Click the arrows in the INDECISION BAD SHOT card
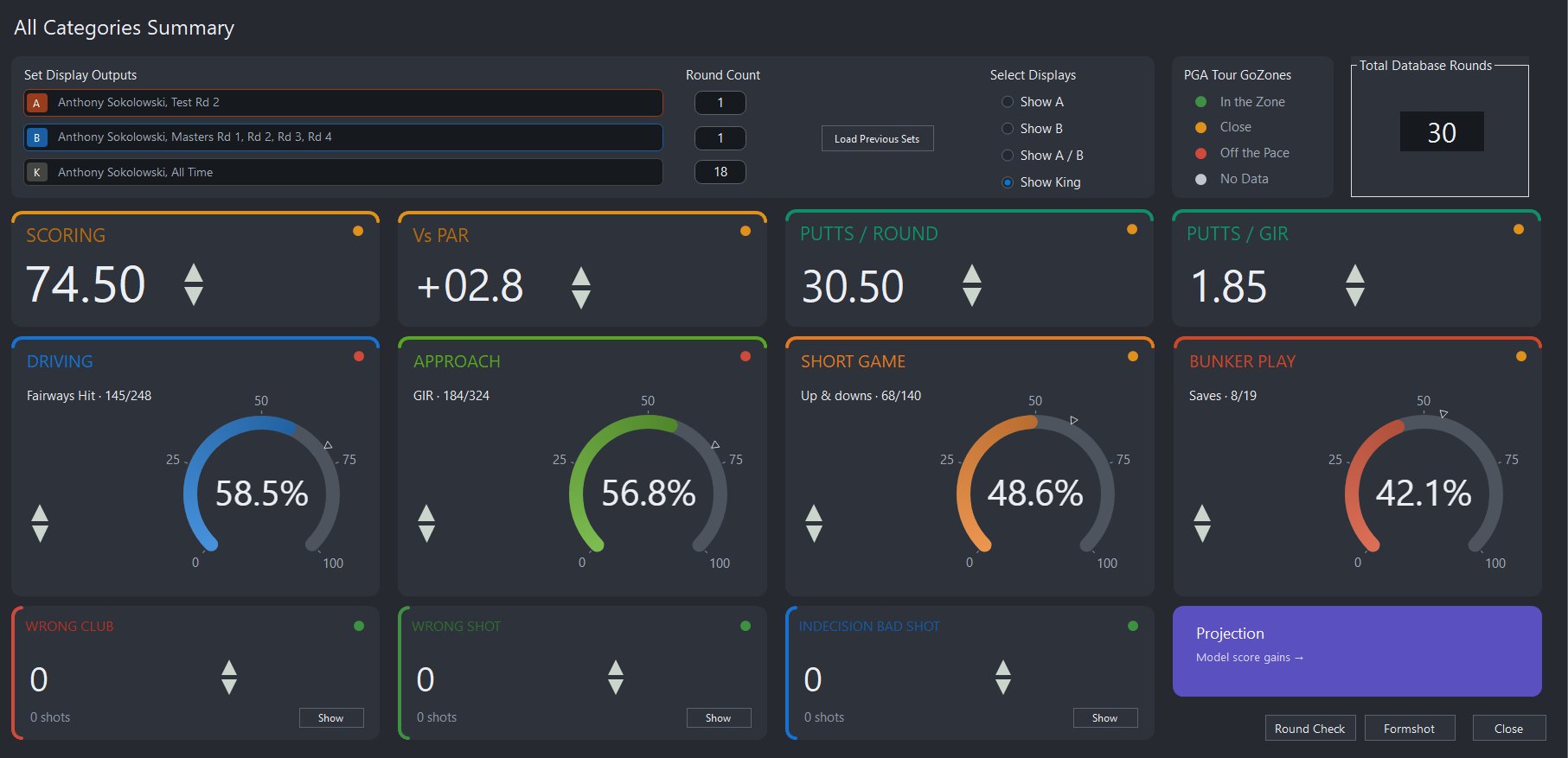The width and height of the screenshot is (1568, 758). (x=1002, y=678)
